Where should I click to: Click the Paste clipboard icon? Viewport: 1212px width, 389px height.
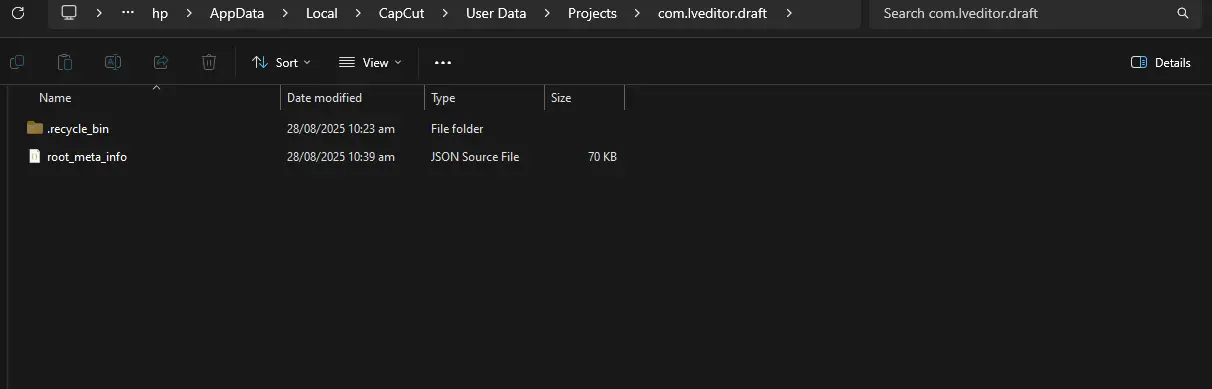[65, 62]
